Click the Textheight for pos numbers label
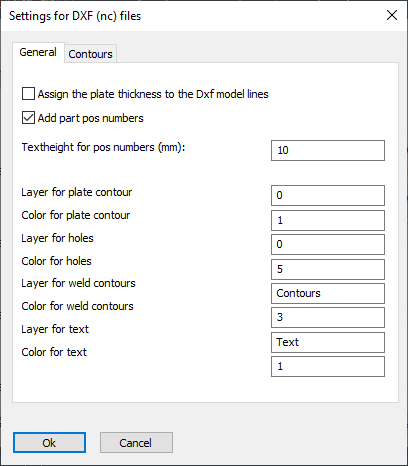Screen dimensions: 408x466 pos(103,147)
